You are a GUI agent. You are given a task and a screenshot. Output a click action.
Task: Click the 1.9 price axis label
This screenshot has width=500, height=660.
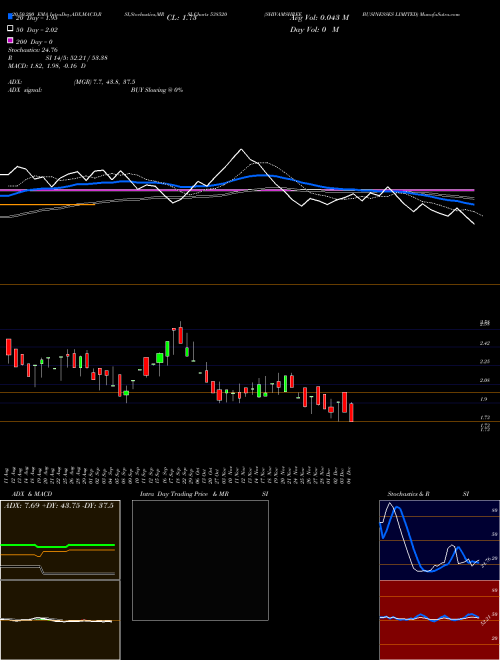pyautogui.click(x=484, y=399)
